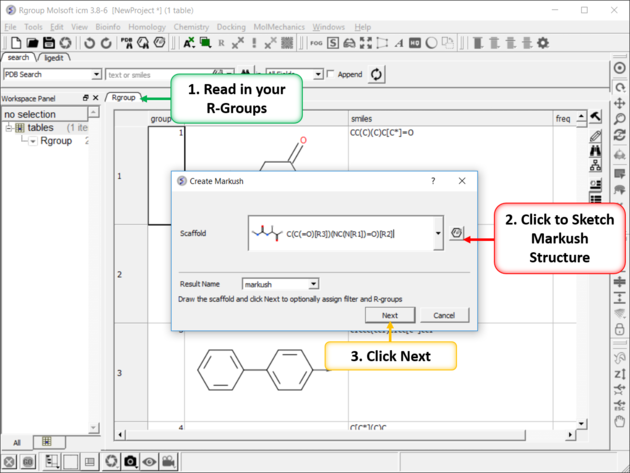Select the Rgroup table in workspace tree
630x473 pixels.
pyautogui.click(x=56, y=141)
